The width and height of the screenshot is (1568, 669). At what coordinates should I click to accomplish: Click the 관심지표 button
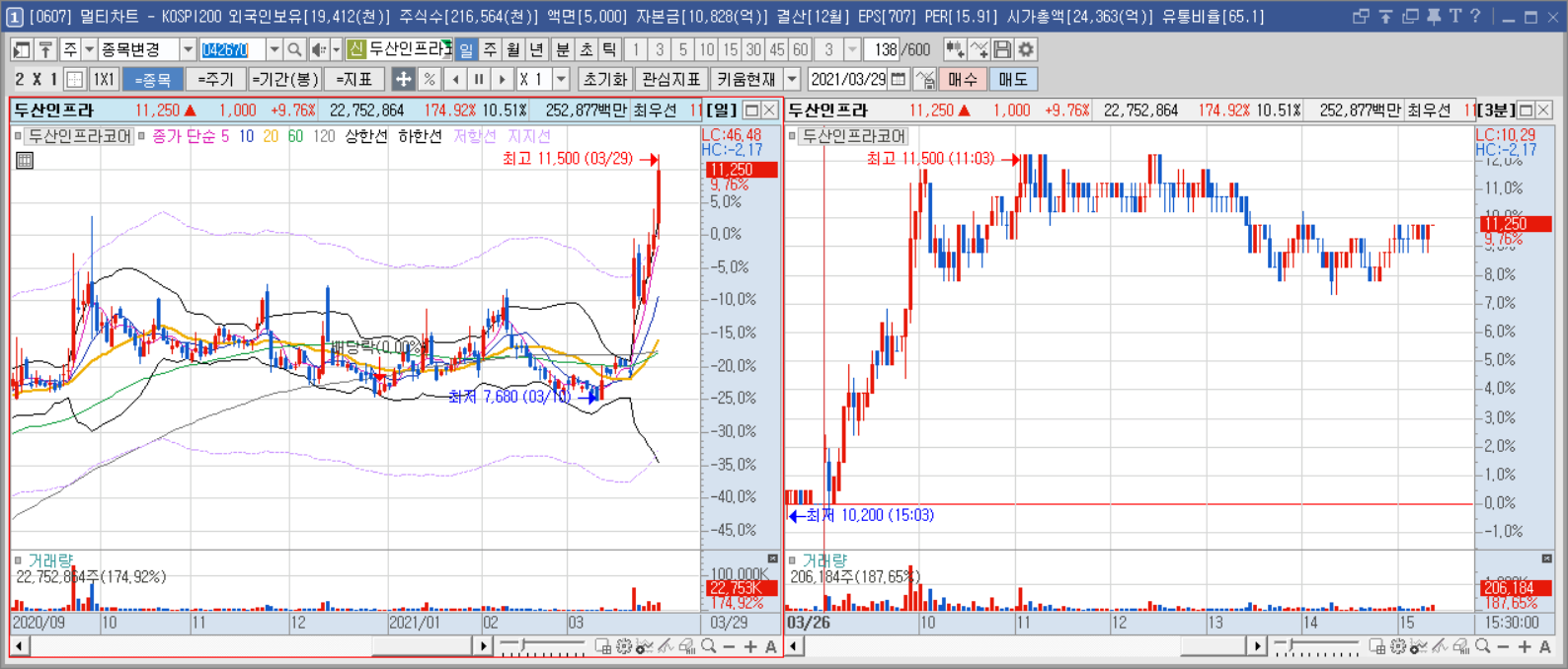click(670, 80)
